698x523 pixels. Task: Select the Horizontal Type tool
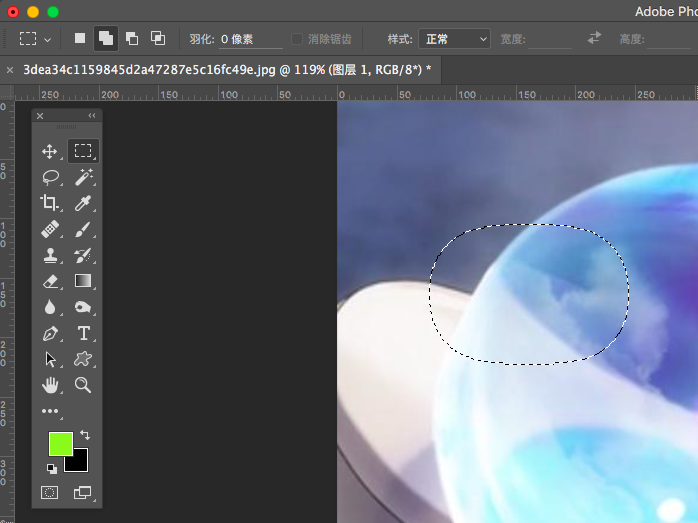[83, 333]
